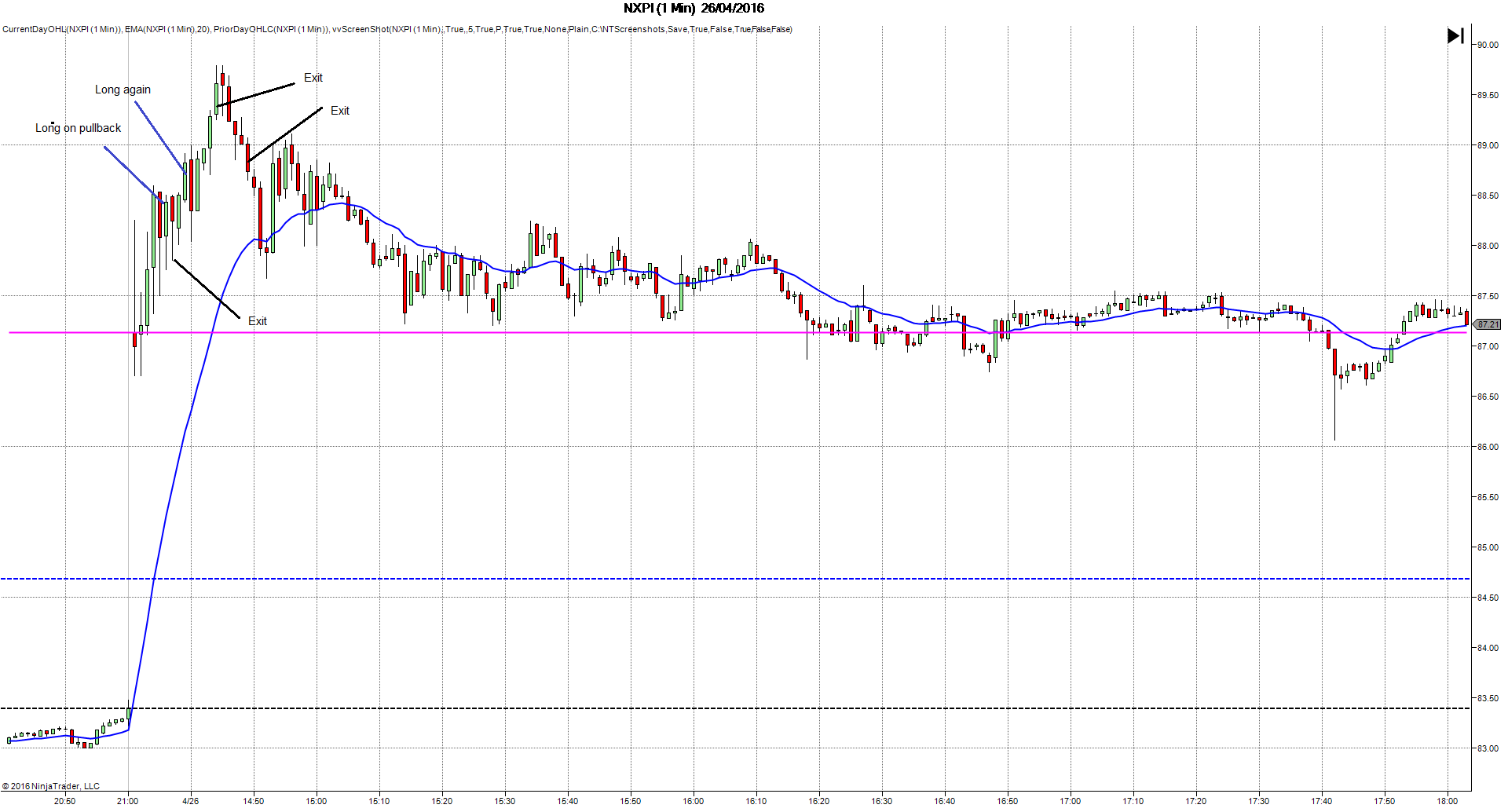Click the 16:40 time axis label

click(945, 801)
